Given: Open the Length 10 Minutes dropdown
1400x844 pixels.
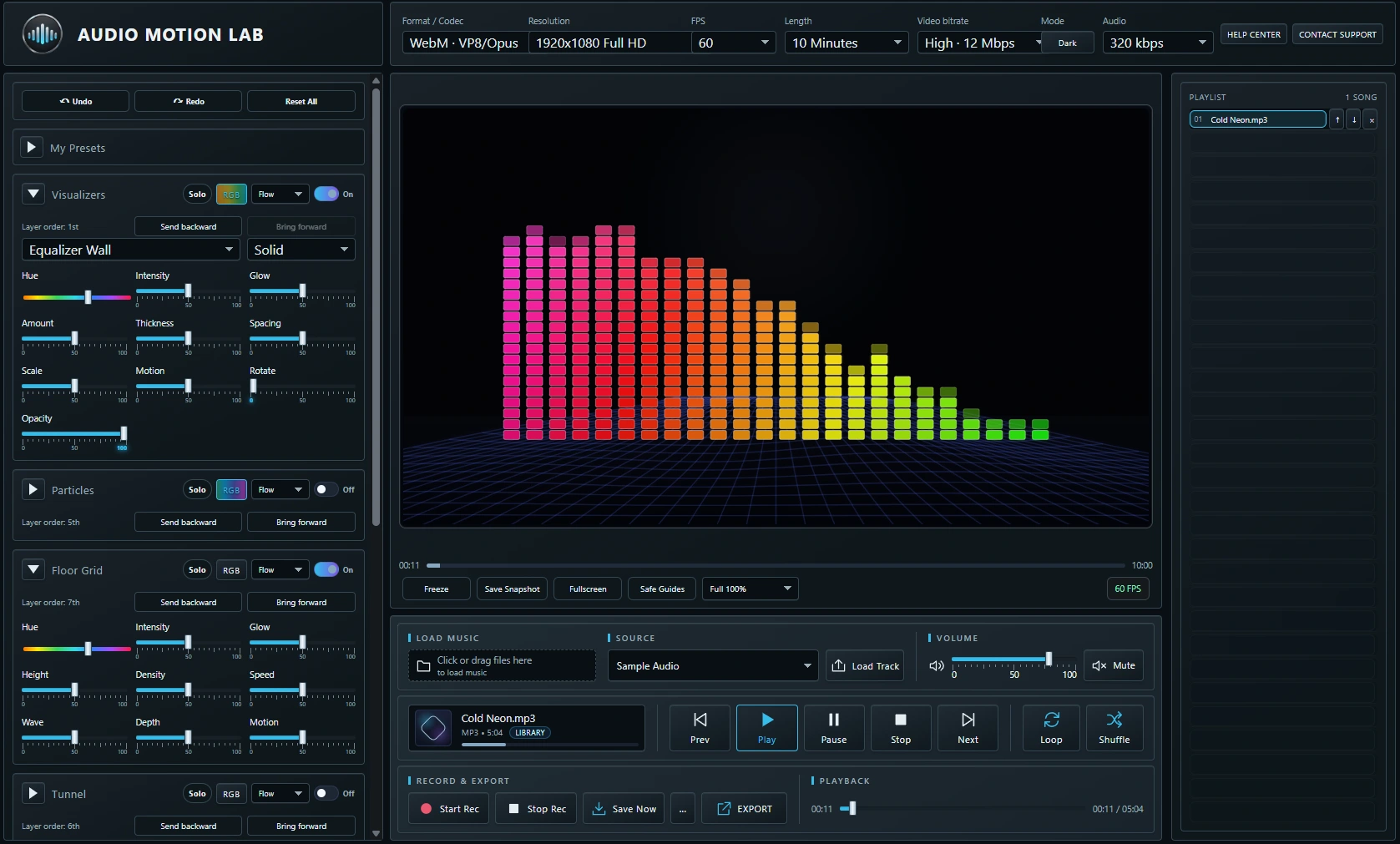Looking at the screenshot, I should [847, 43].
